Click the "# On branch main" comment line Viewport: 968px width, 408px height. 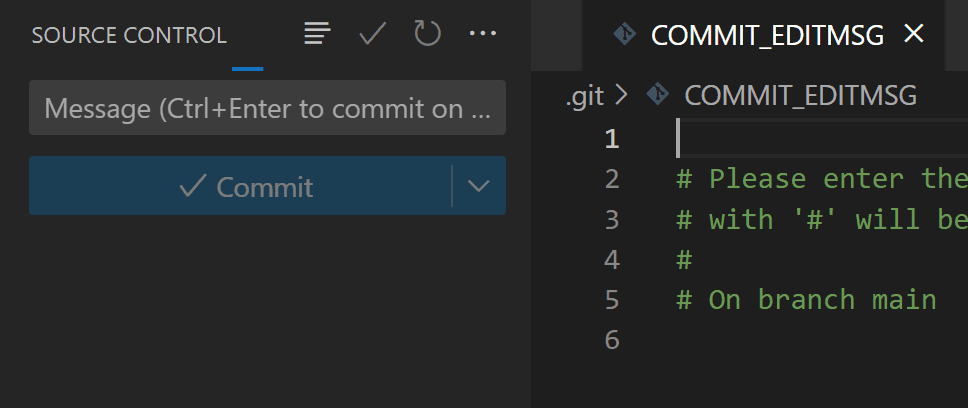(806, 300)
